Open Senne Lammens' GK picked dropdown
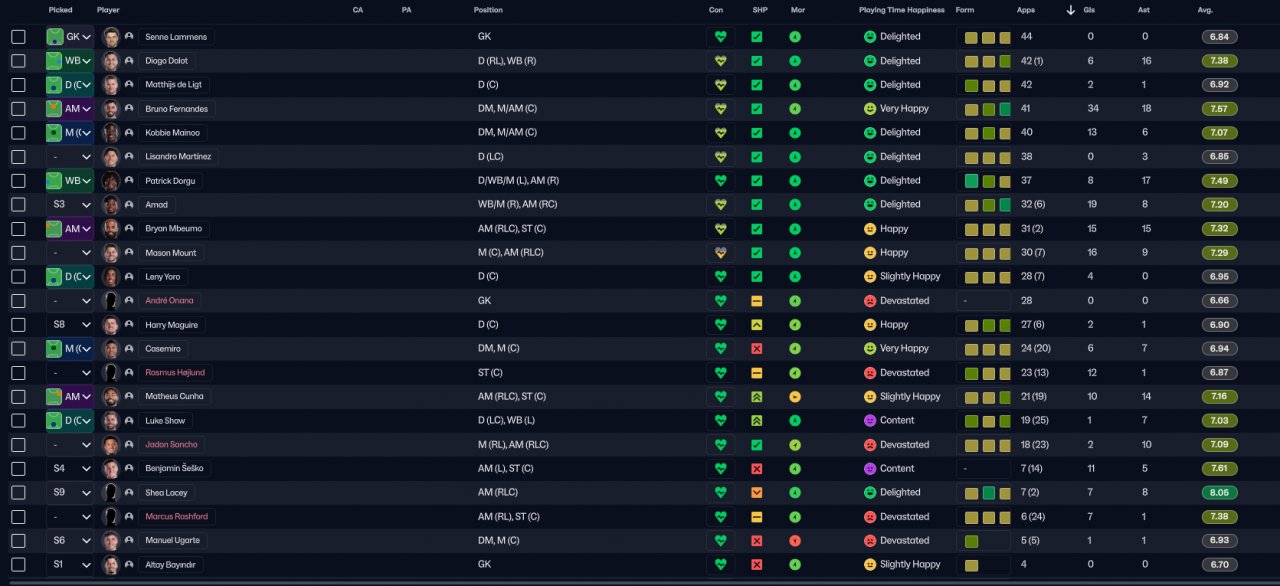The width and height of the screenshot is (1280, 586). click(x=69, y=37)
